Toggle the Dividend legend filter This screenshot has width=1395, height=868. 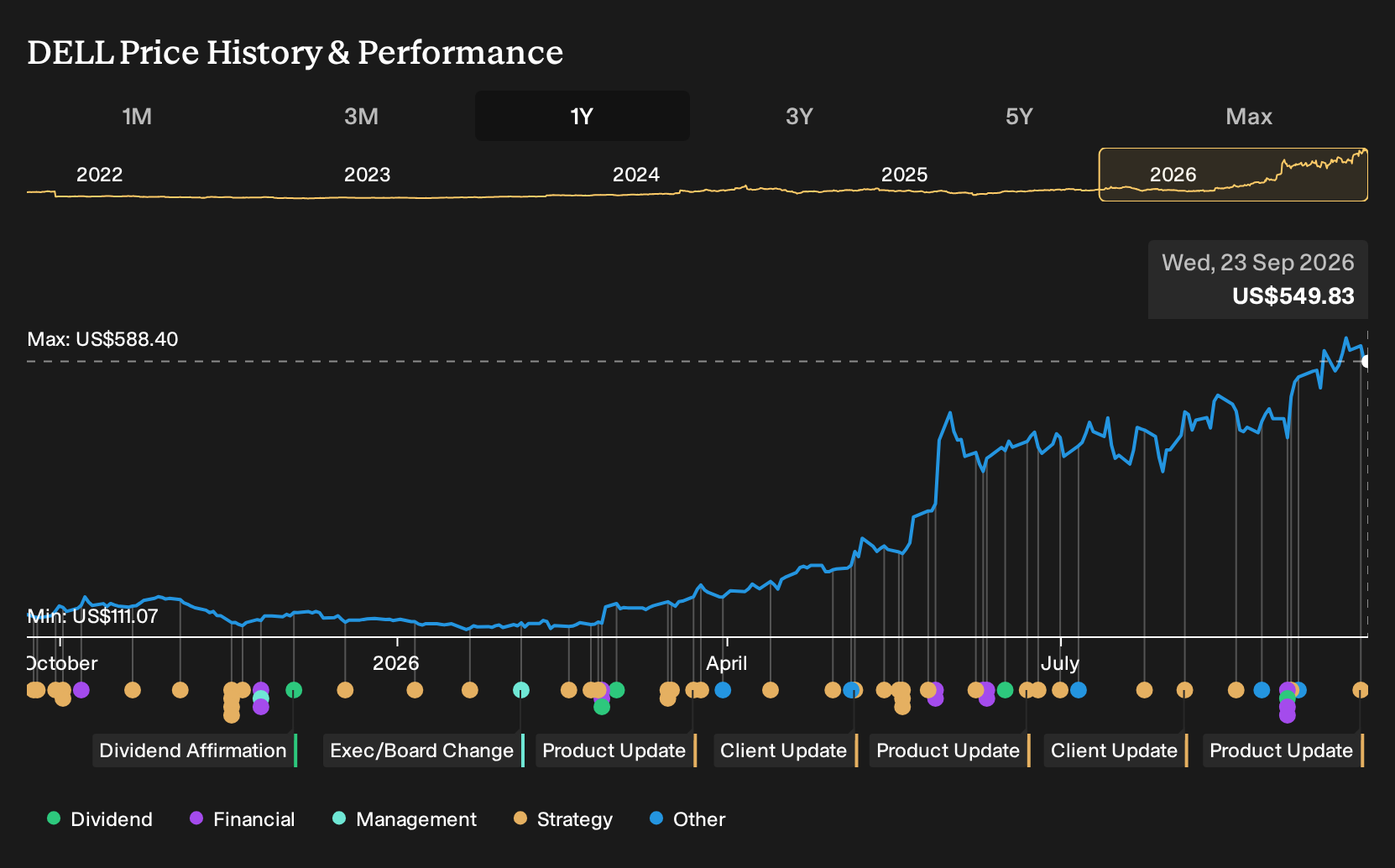[100, 819]
